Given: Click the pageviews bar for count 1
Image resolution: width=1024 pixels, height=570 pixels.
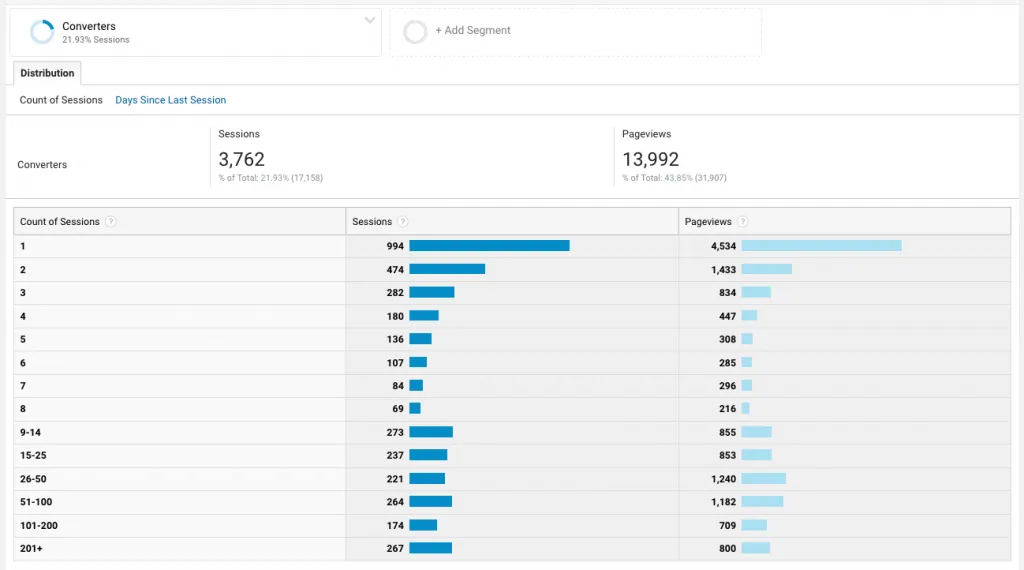Looking at the screenshot, I should coord(822,245).
